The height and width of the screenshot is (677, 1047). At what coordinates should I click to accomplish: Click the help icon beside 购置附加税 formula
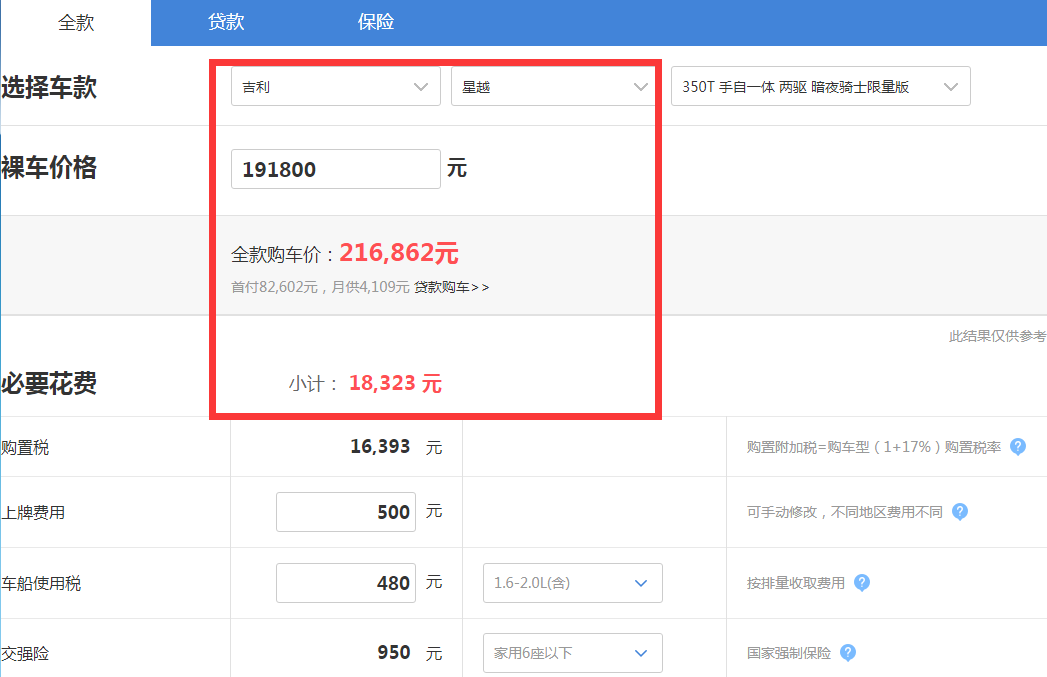1018,447
